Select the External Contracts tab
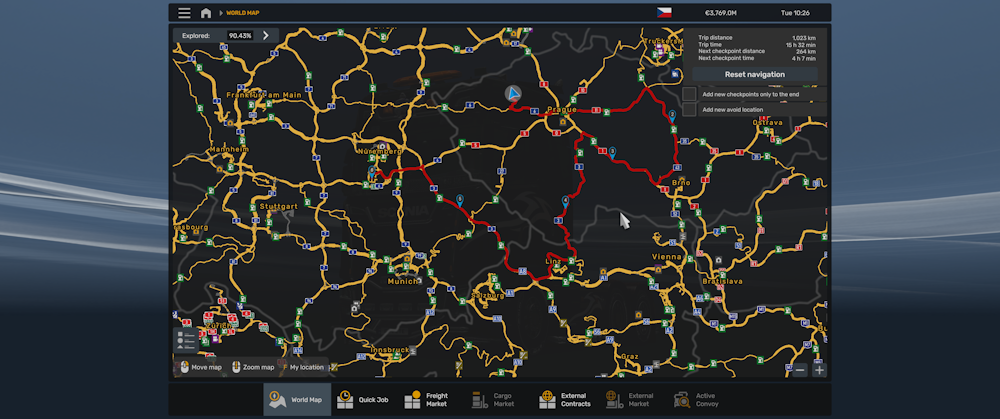Screen dimensions: 1000x419 (x=564, y=400)
